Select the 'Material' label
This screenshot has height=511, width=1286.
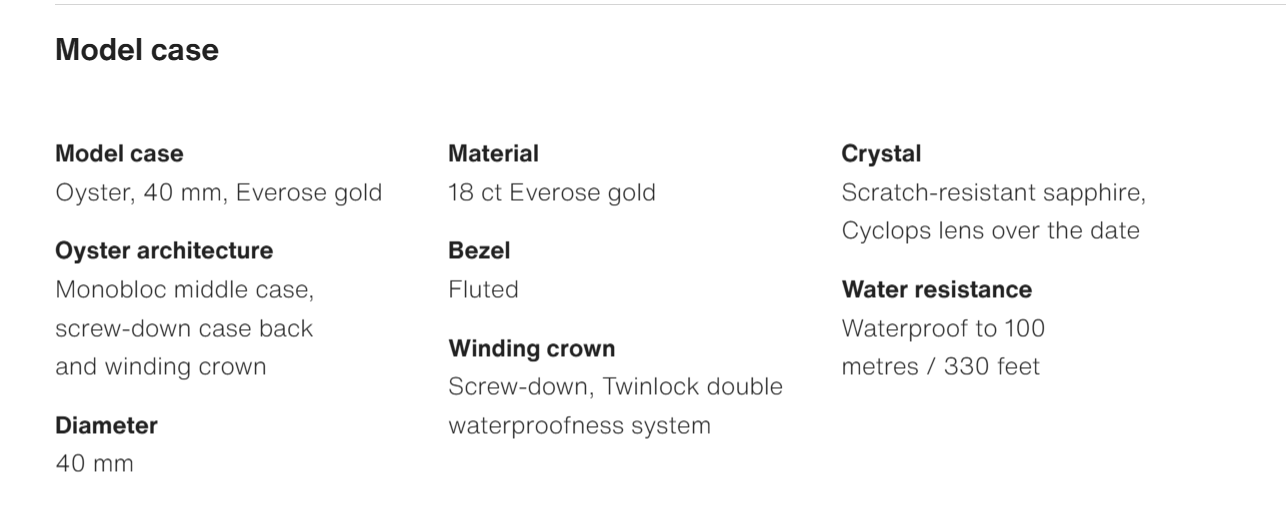point(493,154)
